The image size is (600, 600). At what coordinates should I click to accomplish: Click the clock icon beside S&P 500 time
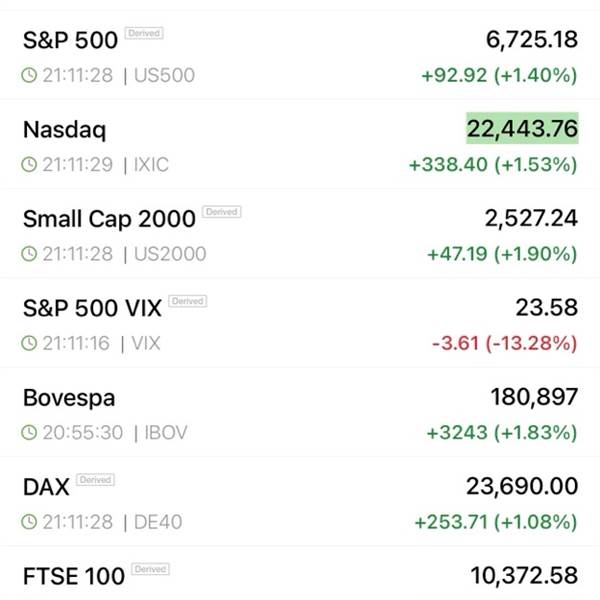[29, 75]
